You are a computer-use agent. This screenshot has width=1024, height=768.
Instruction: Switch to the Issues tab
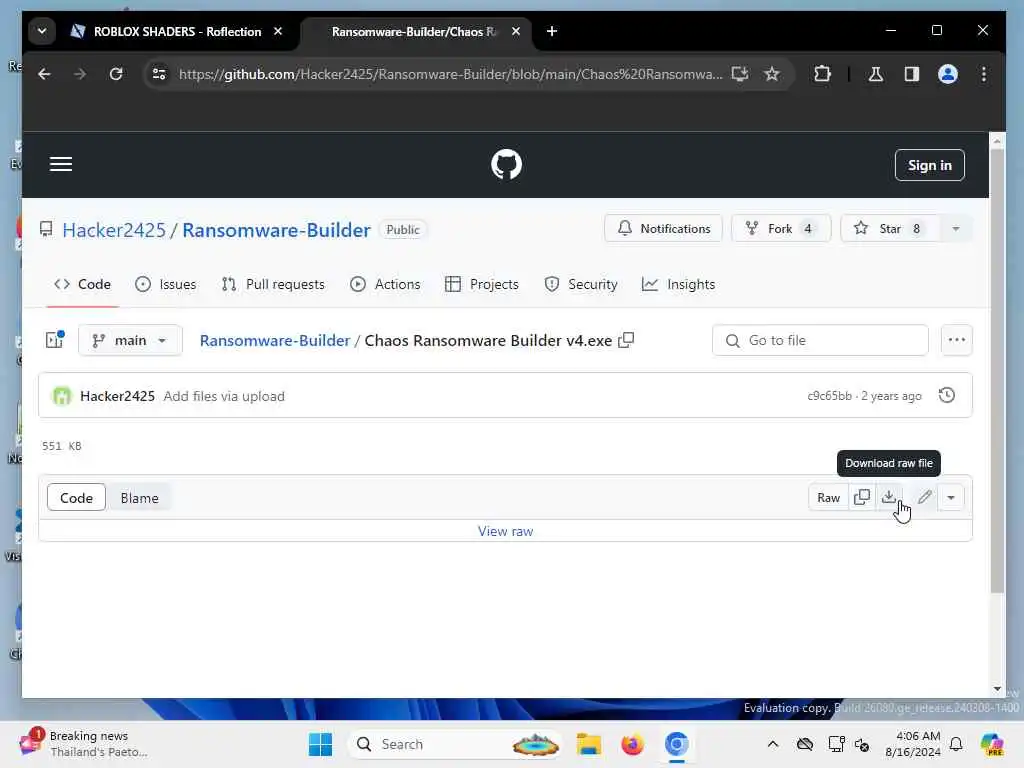coord(165,284)
